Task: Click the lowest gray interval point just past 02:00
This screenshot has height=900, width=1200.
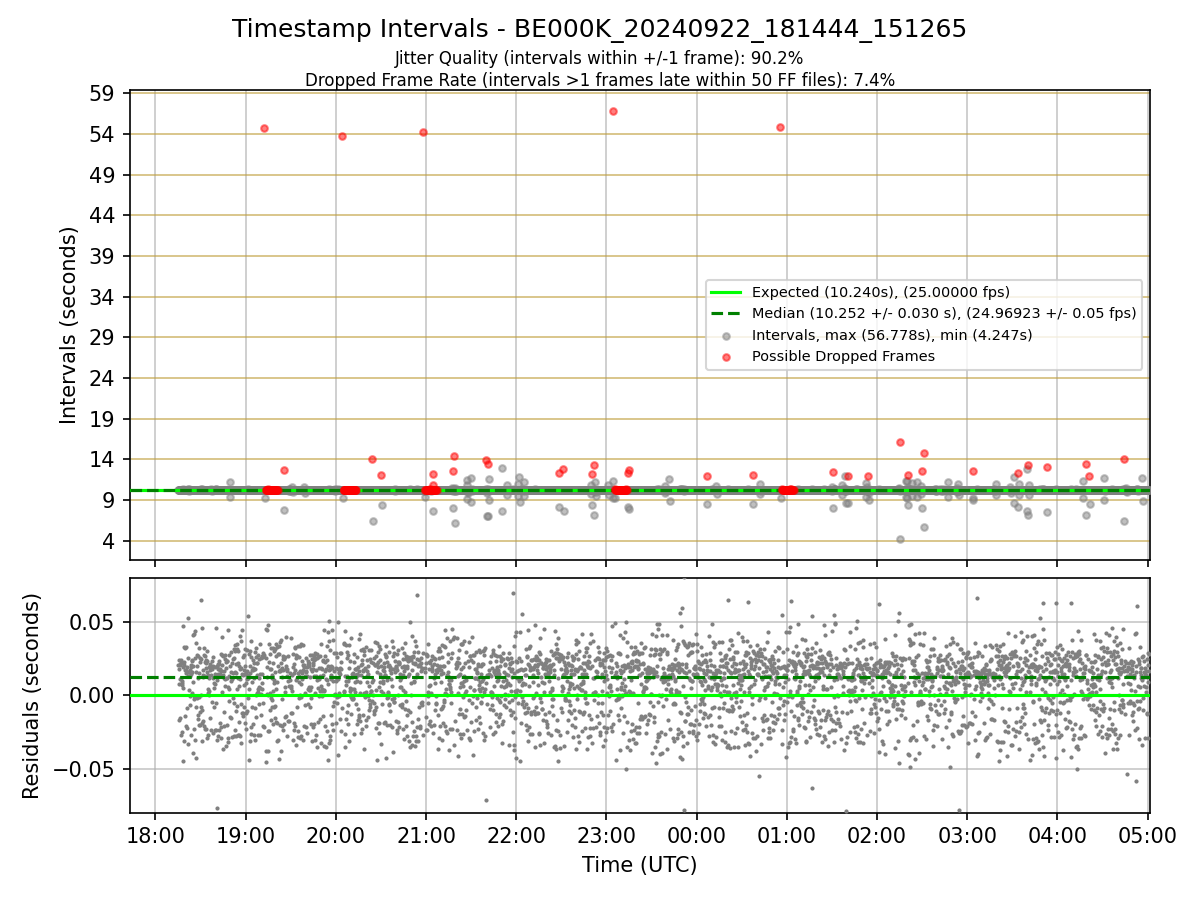Action: [900, 539]
